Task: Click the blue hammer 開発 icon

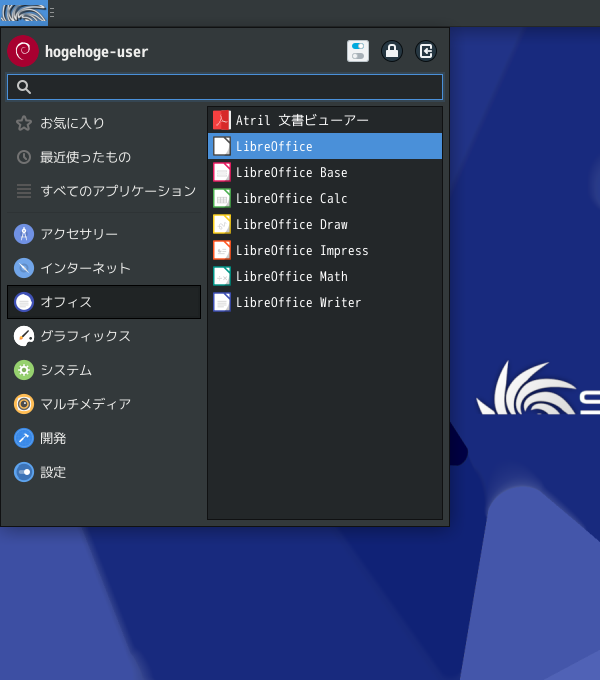Action: 24,438
